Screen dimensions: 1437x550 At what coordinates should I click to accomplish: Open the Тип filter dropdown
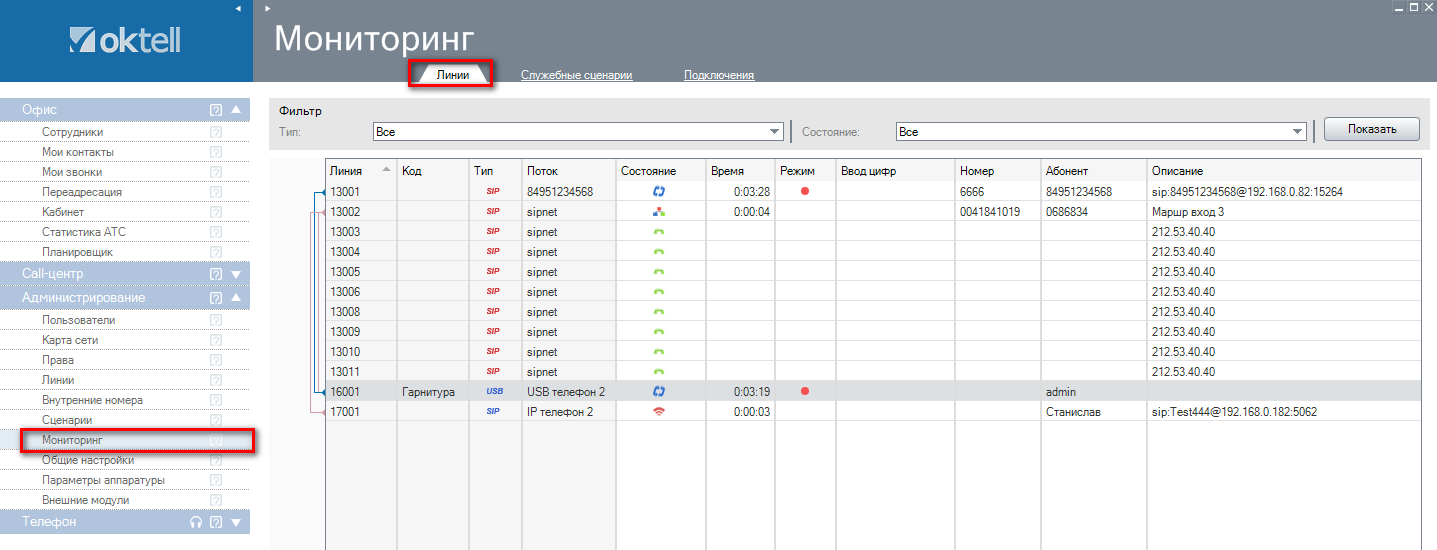coord(775,132)
